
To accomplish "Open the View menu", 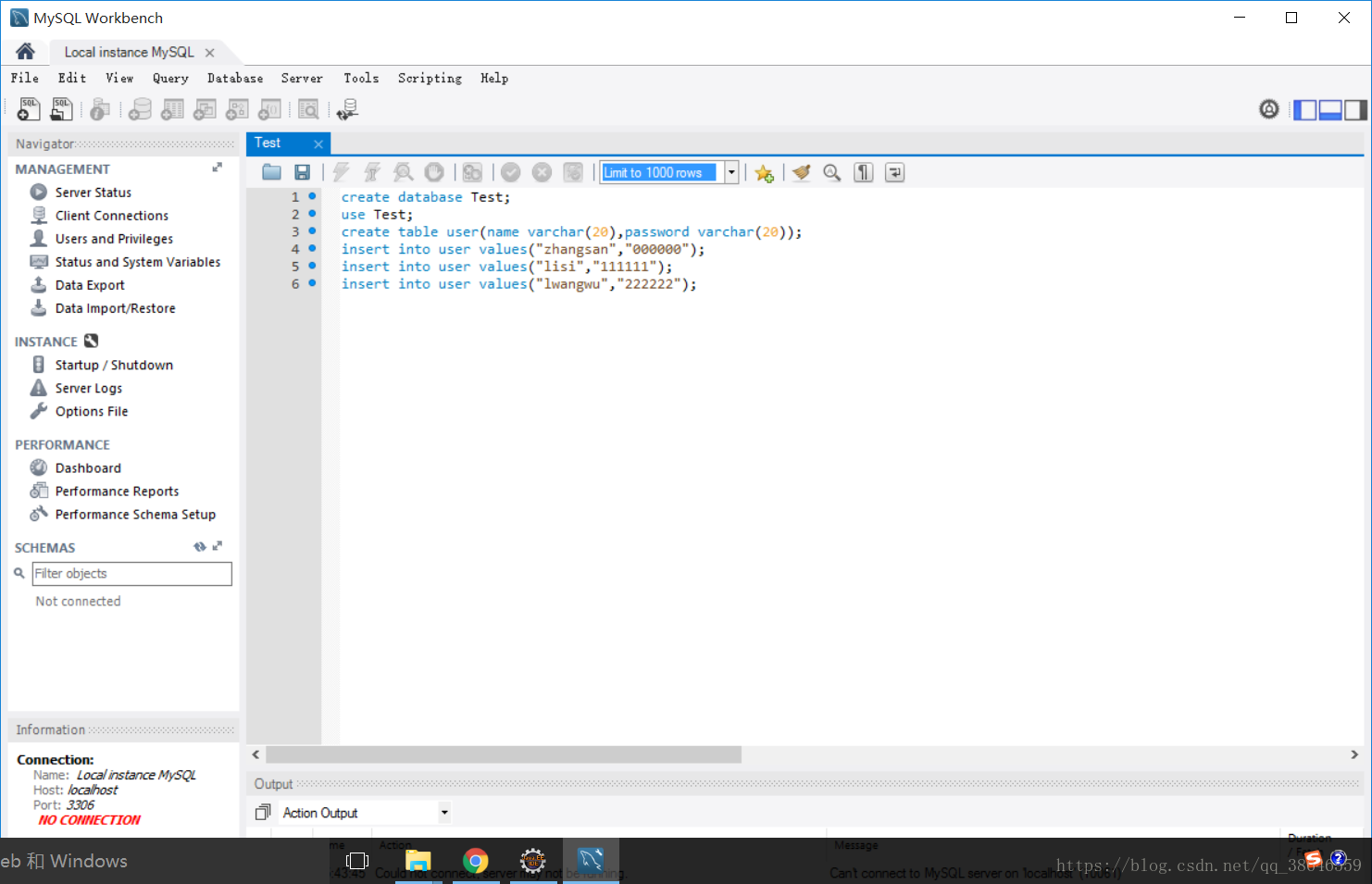I will point(119,79).
